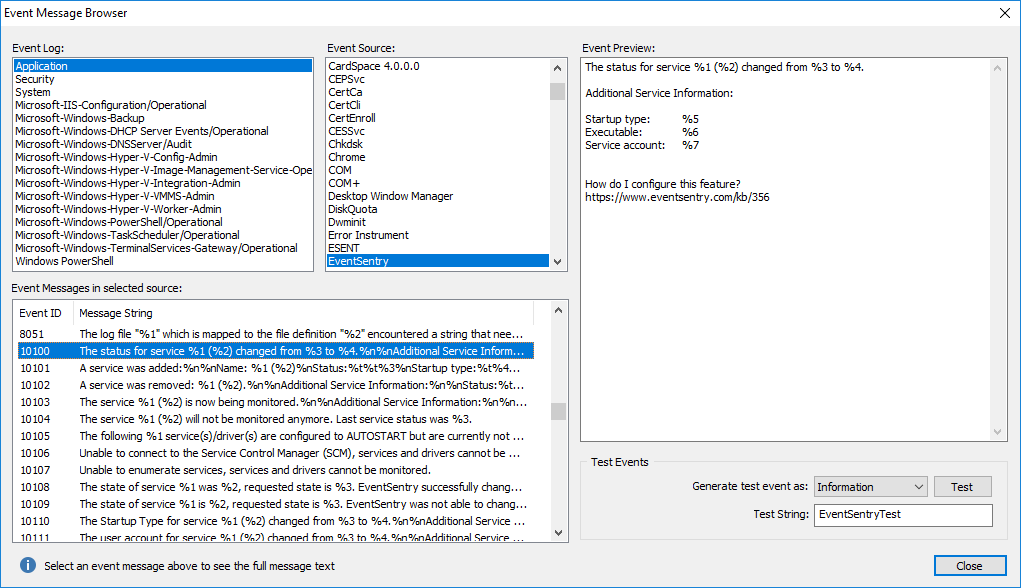Screen dimensions: 1021x588
Task: Close the Event Message Browser window
Action: coord(1005,13)
